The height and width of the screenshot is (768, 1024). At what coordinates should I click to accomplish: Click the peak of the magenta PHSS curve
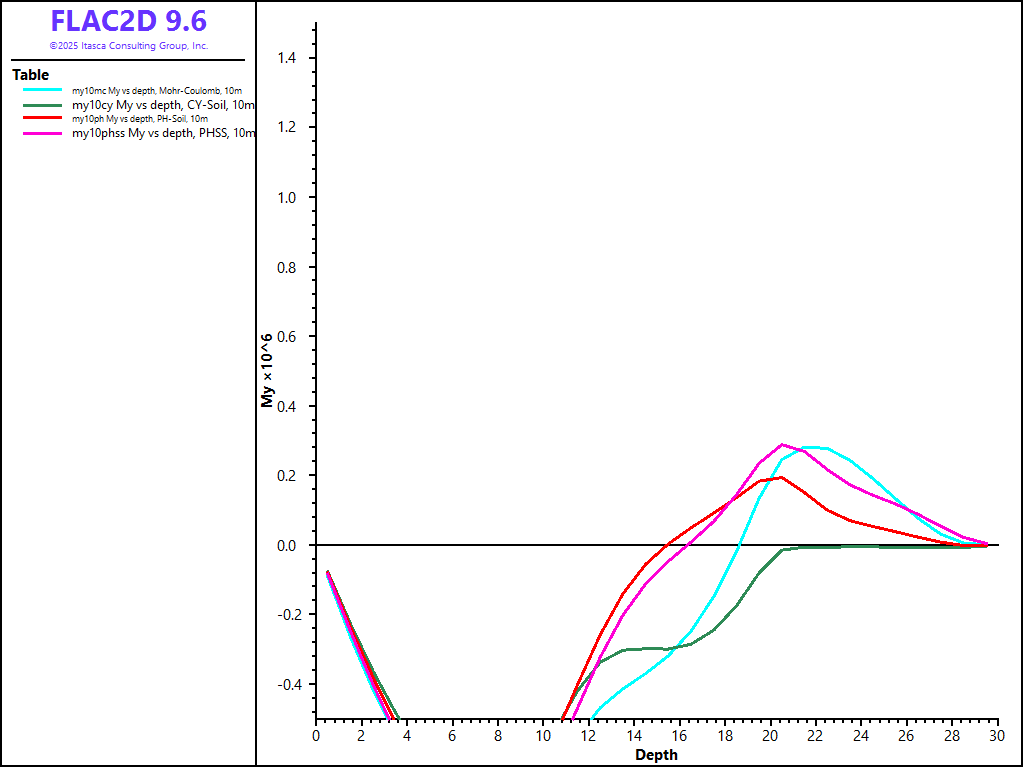click(782, 444)
